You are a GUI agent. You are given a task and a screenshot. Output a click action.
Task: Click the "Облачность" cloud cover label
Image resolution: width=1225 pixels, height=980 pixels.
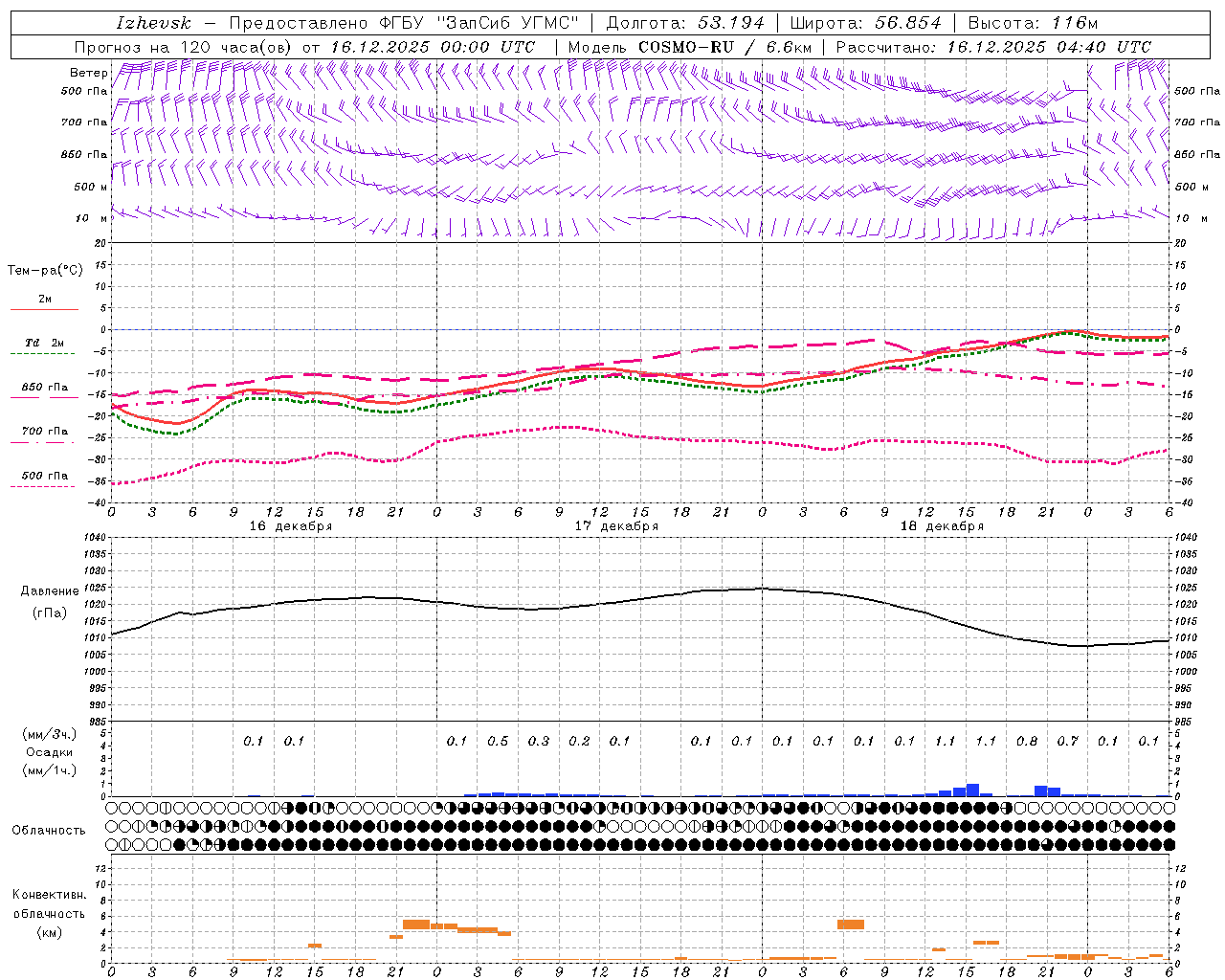point(49,831)
